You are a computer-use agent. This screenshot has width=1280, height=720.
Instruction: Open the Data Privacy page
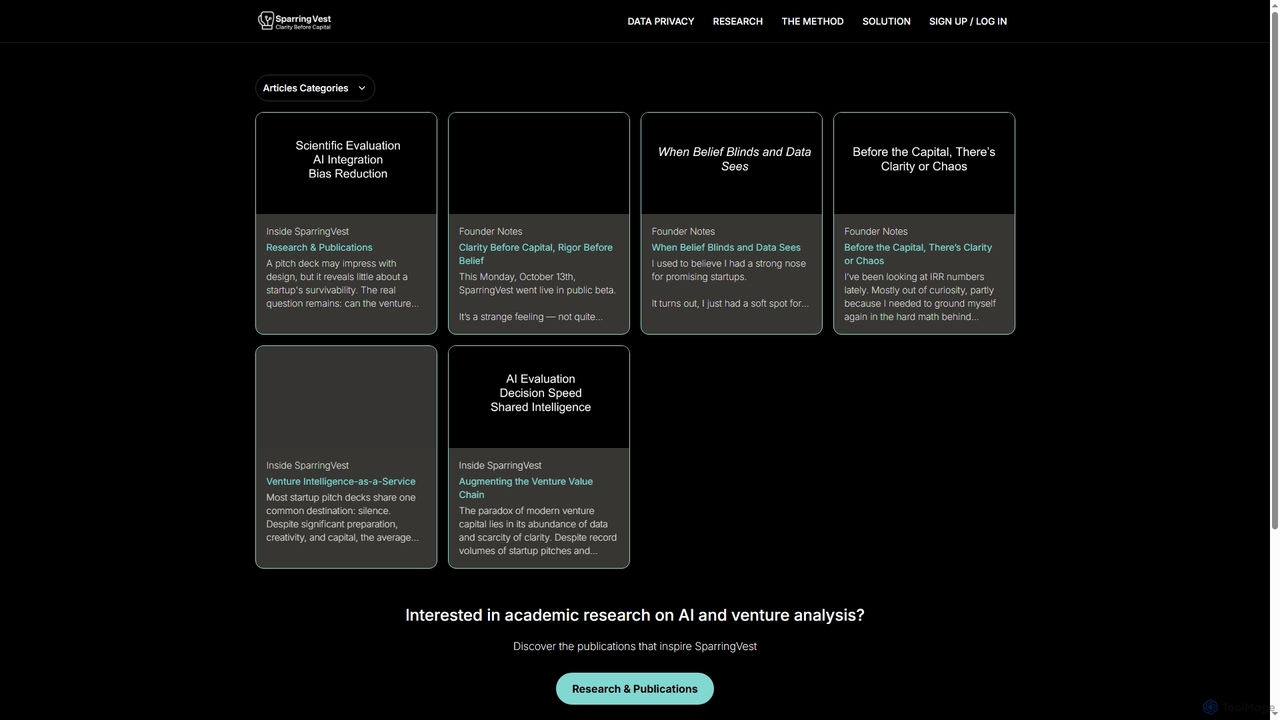661,21
